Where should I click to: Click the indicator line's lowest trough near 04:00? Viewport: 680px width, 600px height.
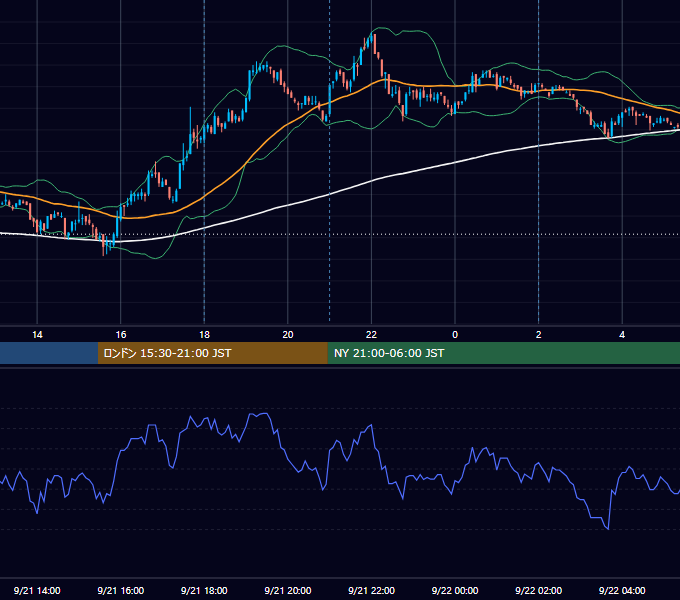608,528
